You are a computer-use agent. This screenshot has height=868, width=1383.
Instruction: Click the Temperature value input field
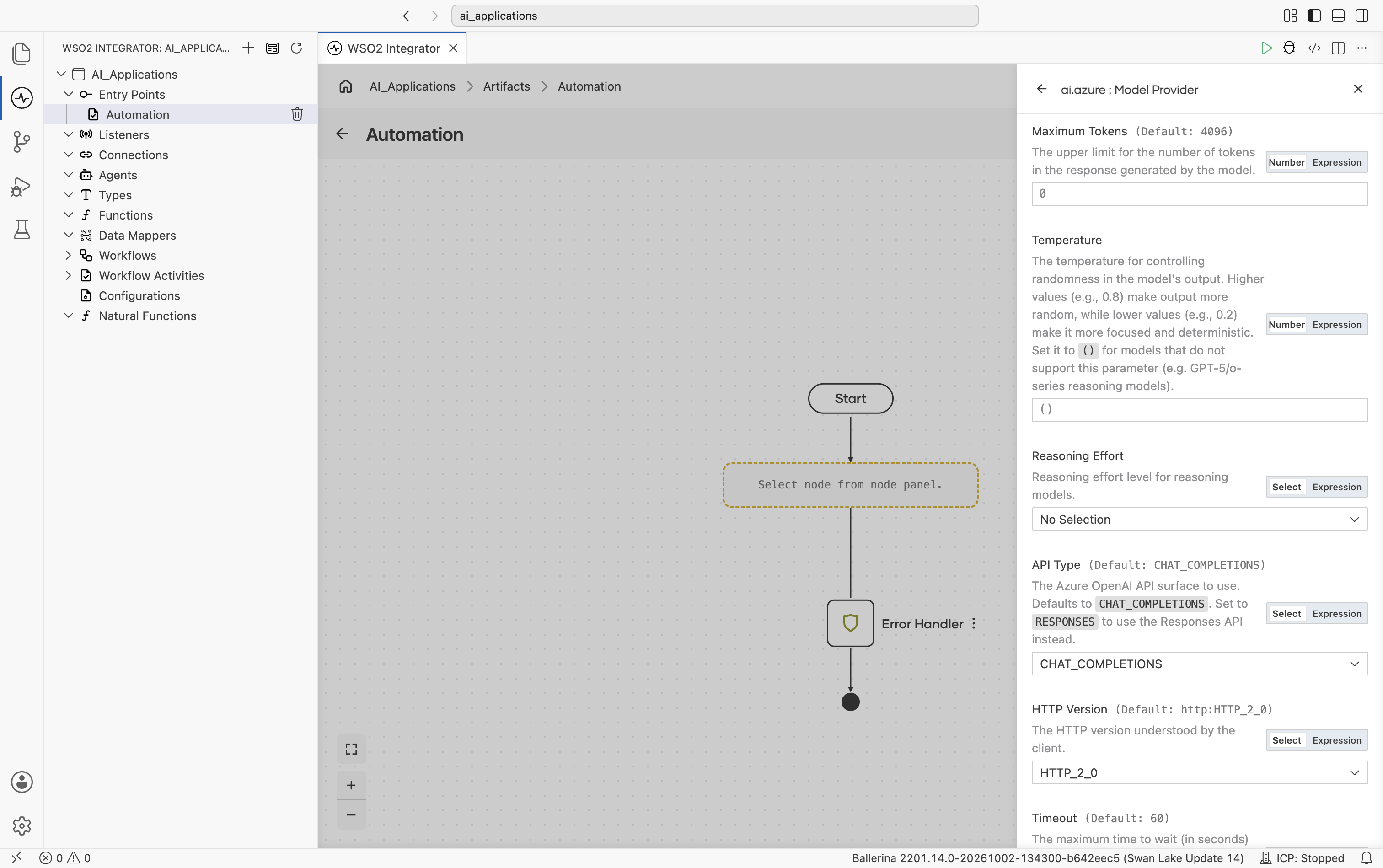click(x=1199, y=410)
